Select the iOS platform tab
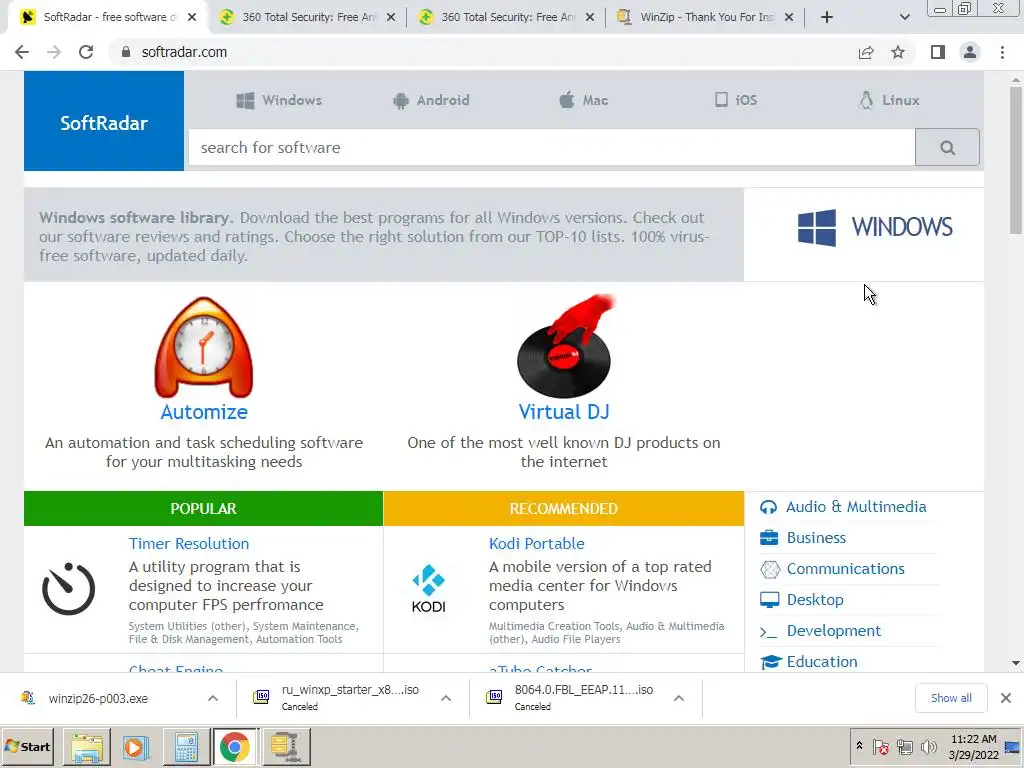This screenshot has width=1024, height=768. [735, 101]
